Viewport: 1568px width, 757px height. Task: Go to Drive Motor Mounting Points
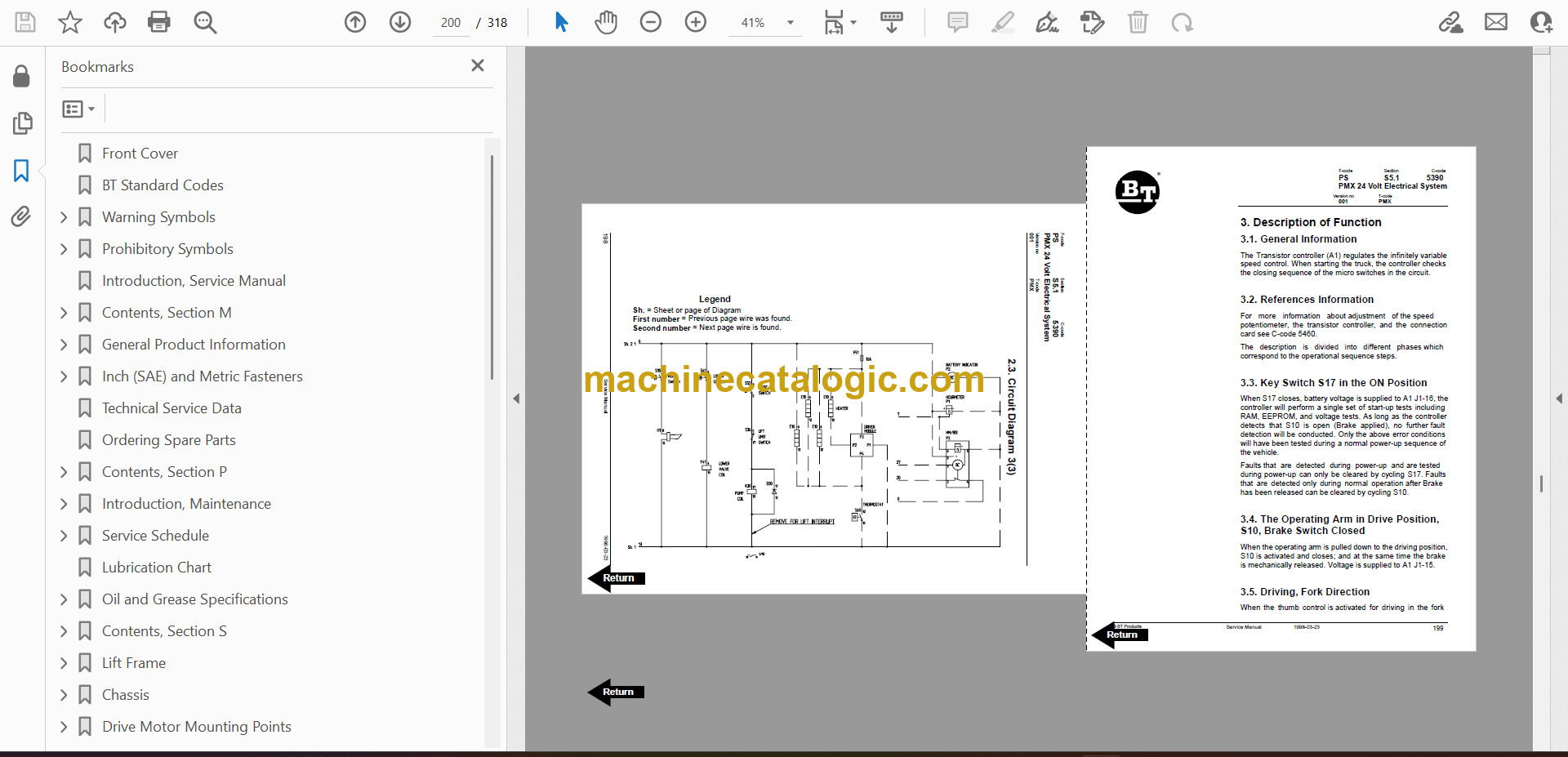click(x=196, y=727)
